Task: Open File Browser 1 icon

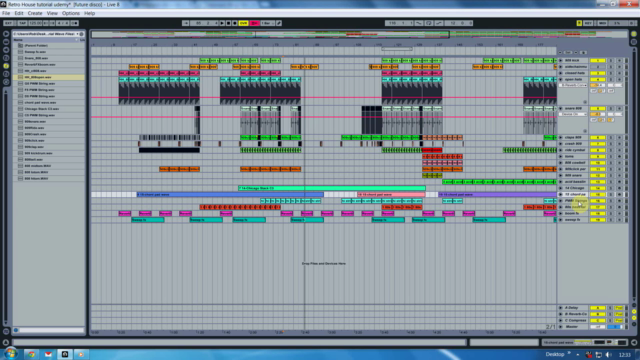Action: [6, 58]
